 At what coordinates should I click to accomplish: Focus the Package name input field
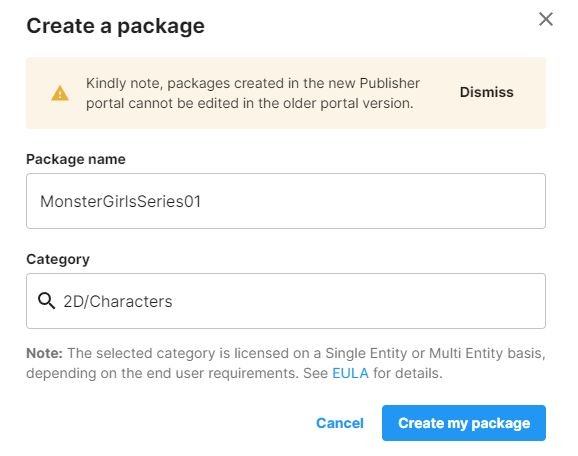[x=286, y=201]
